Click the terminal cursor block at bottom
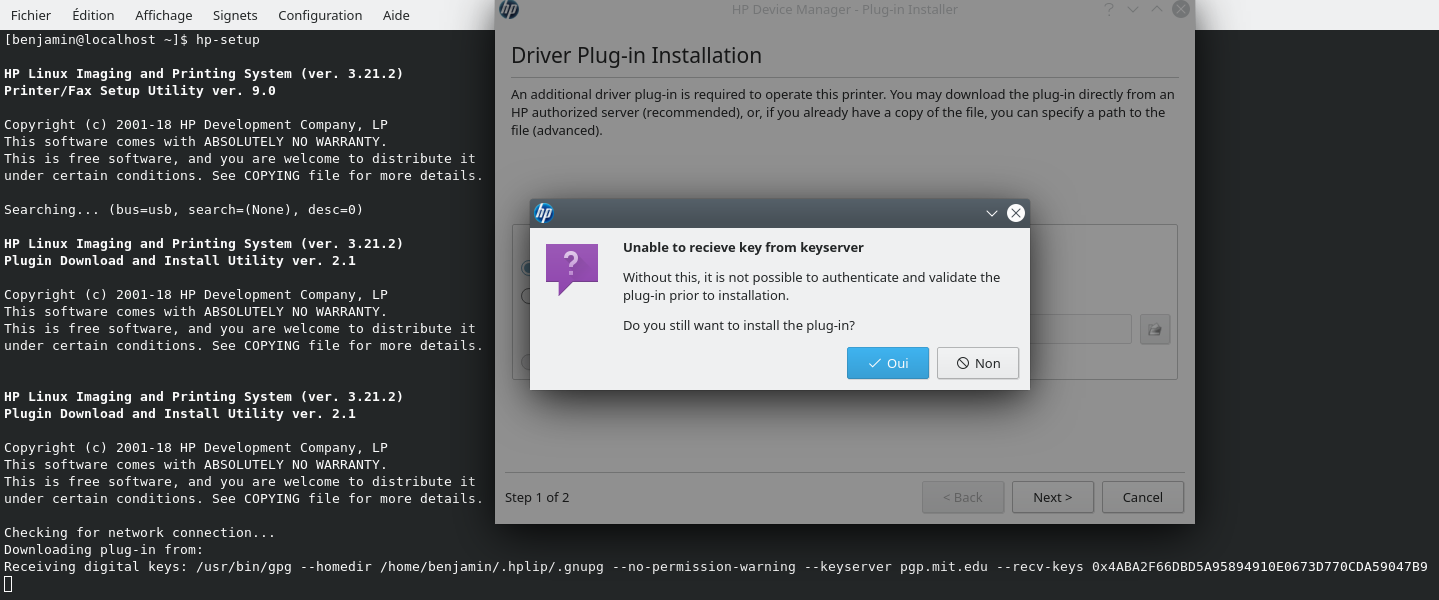The height and width of the screenshot is (600, 1439). [8, 584]
